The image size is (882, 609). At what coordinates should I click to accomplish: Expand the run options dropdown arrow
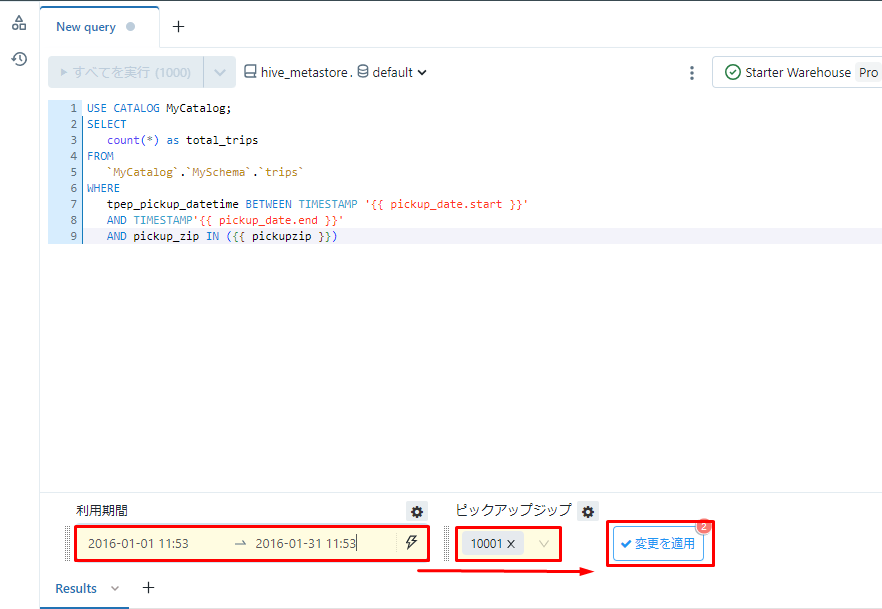(220, 72)
